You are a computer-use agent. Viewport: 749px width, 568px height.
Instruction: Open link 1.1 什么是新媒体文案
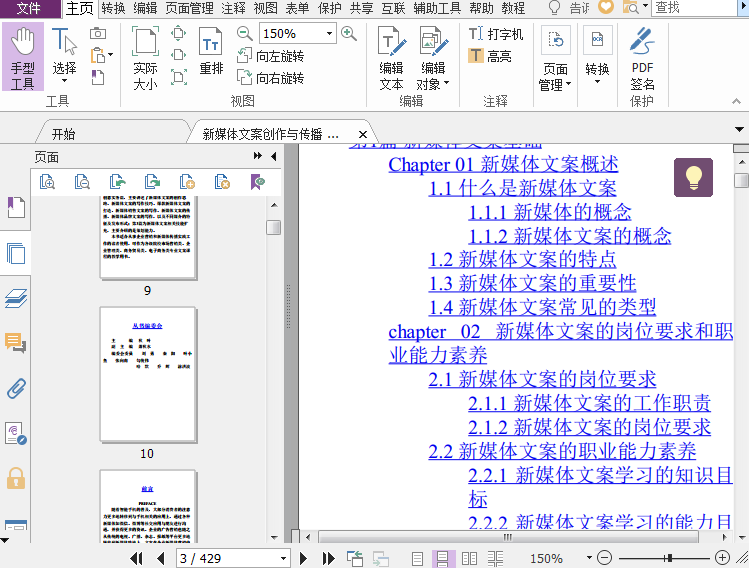[x=522, y=188]
